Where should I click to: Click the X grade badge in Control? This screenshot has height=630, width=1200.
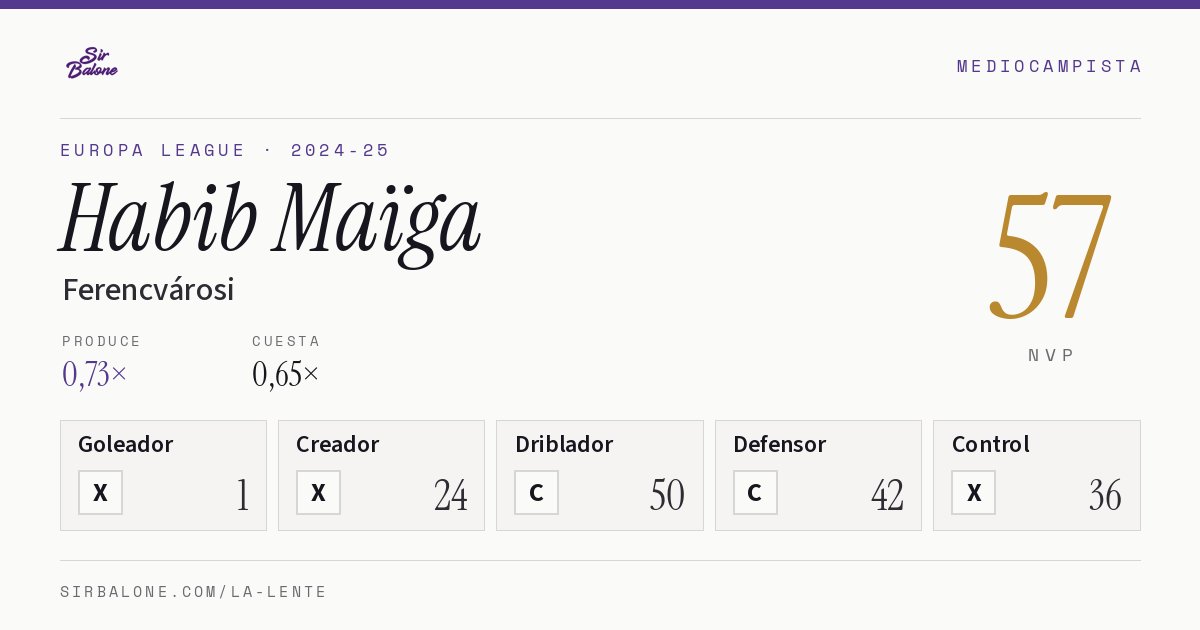pos(973,493)
